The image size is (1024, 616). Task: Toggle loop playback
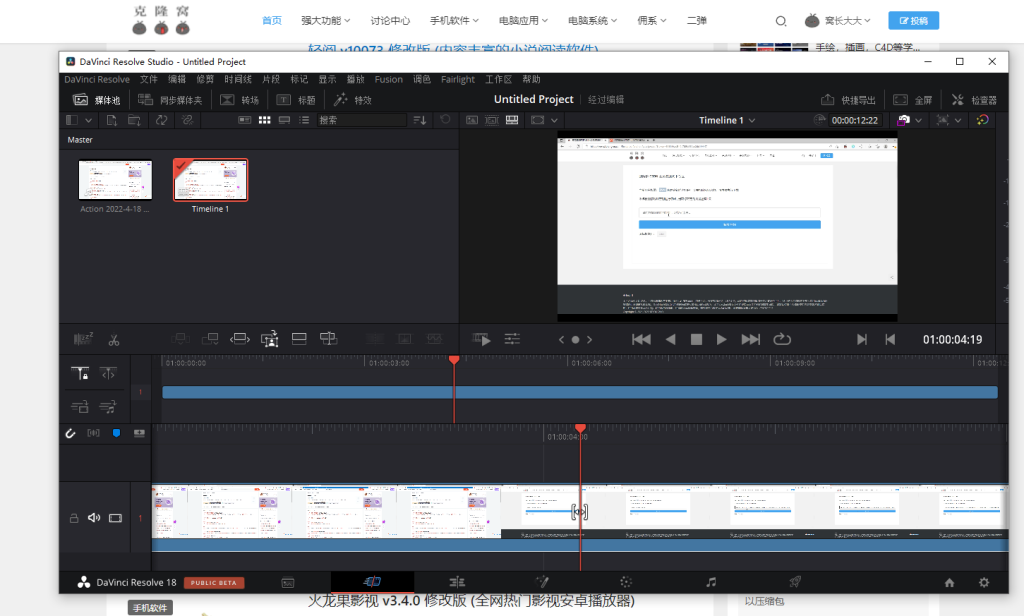tap(782, 339)
